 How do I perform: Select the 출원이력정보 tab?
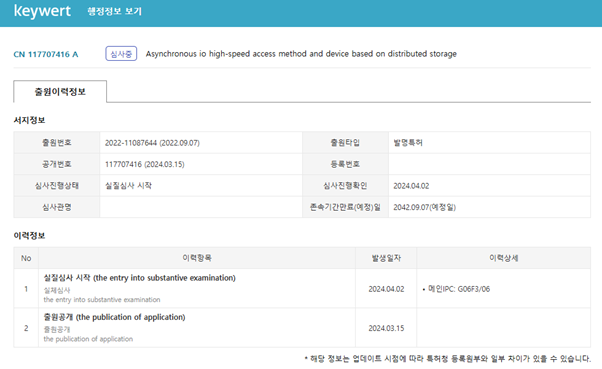click(x=60, y=91)
